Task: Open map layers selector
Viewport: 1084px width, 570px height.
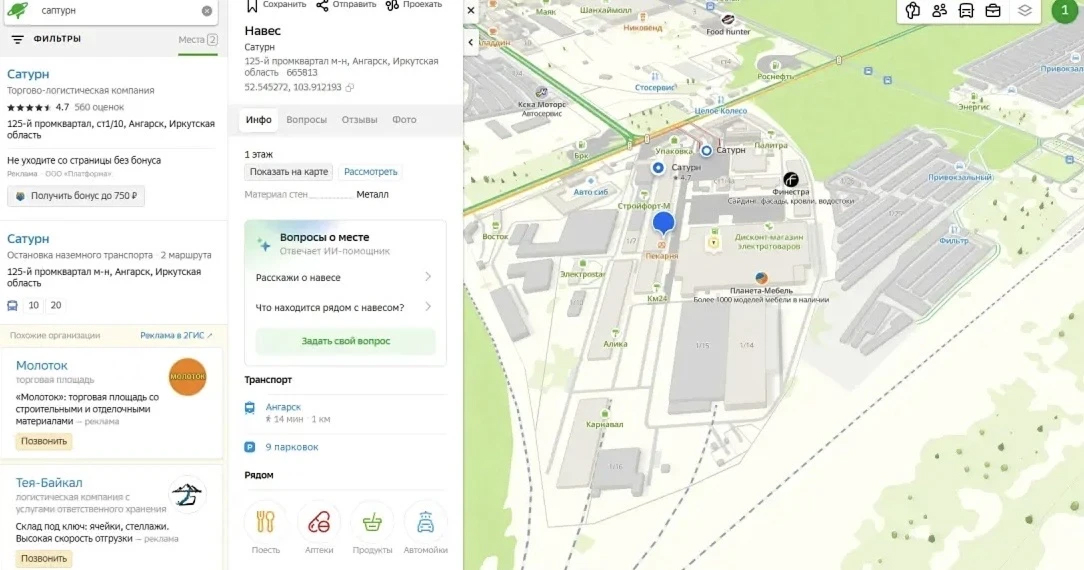Action: click(x=1024, y=11)
